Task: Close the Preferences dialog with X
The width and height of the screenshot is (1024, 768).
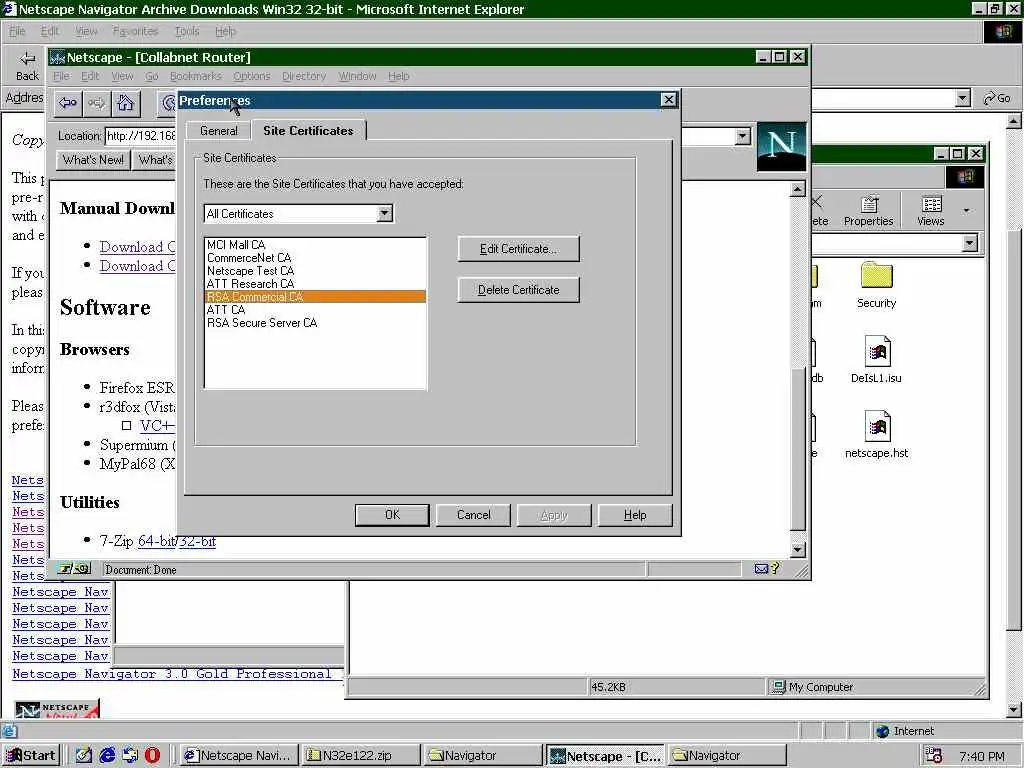Action: [668, 99]
